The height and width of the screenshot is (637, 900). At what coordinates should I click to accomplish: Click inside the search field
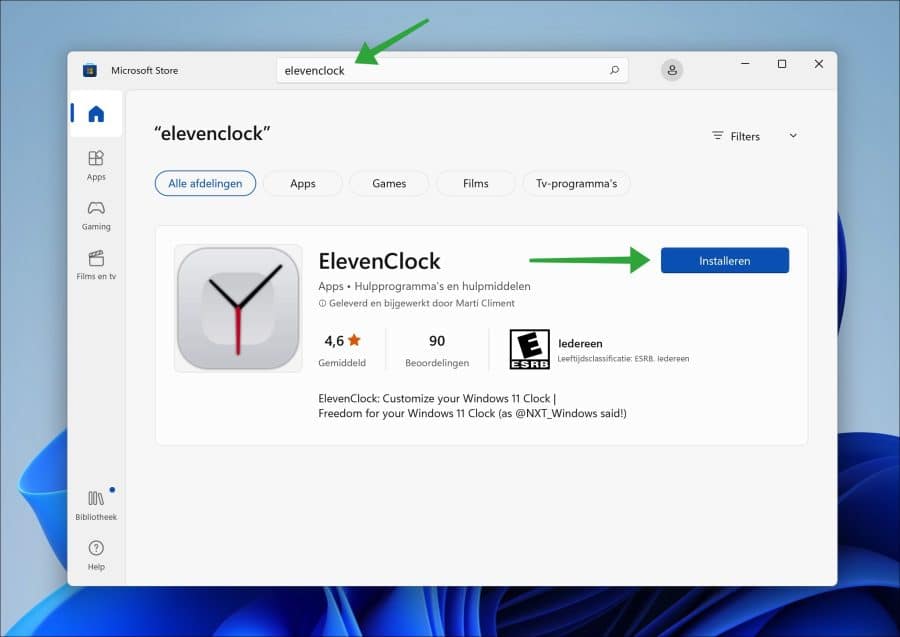[420, 70]
